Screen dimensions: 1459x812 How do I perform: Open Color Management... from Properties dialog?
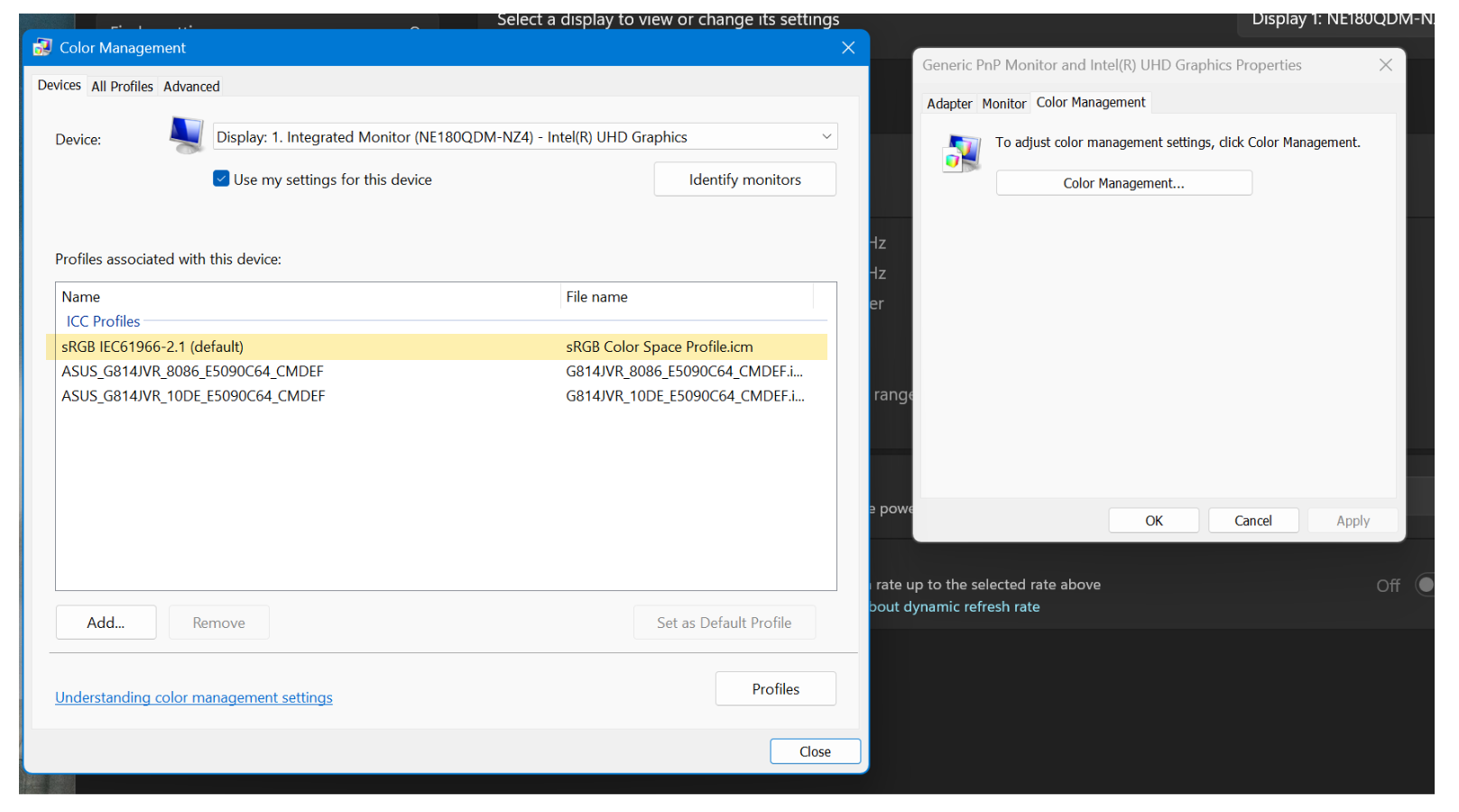coord(1123,183)
